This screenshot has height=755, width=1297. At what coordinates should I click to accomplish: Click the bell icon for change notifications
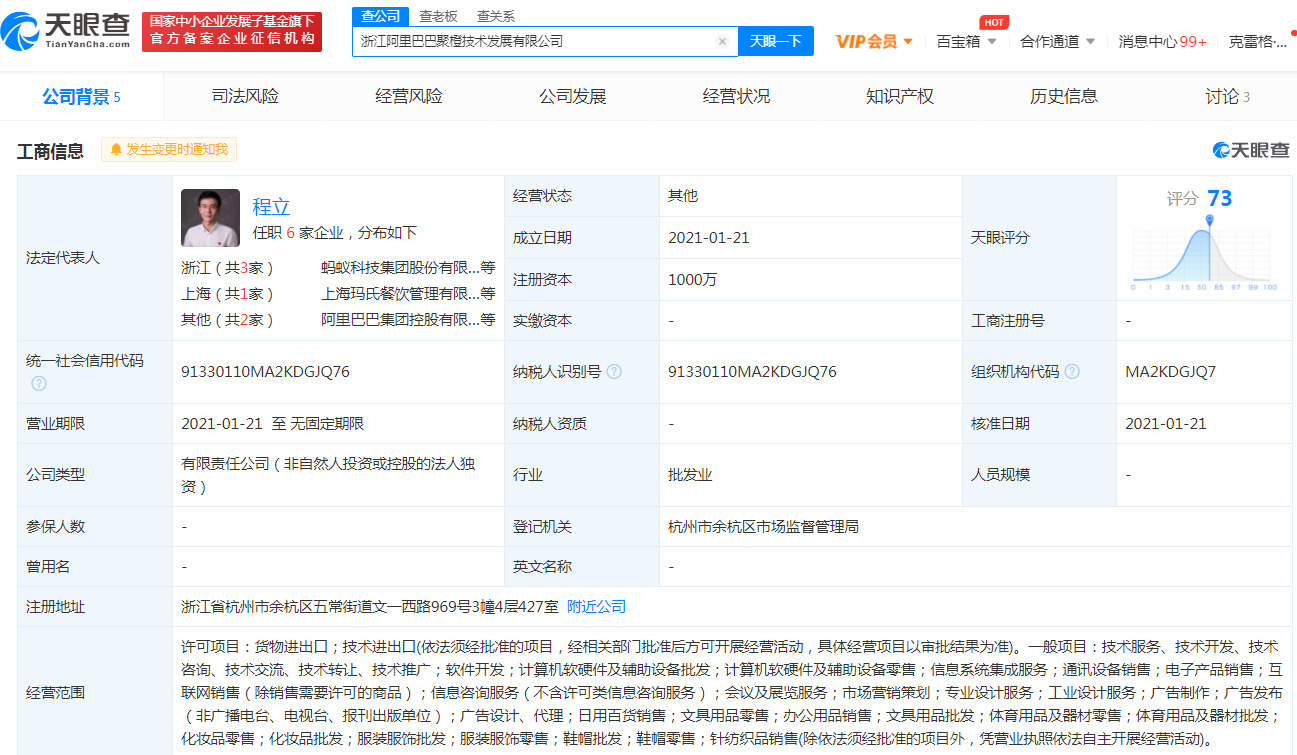coord(116,150)
